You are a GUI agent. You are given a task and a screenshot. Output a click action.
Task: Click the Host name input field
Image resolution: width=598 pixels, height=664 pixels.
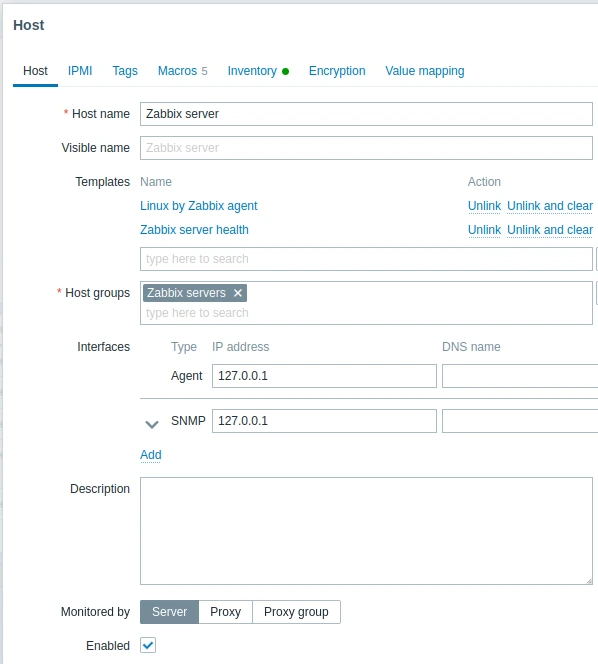tap(366, 114)
